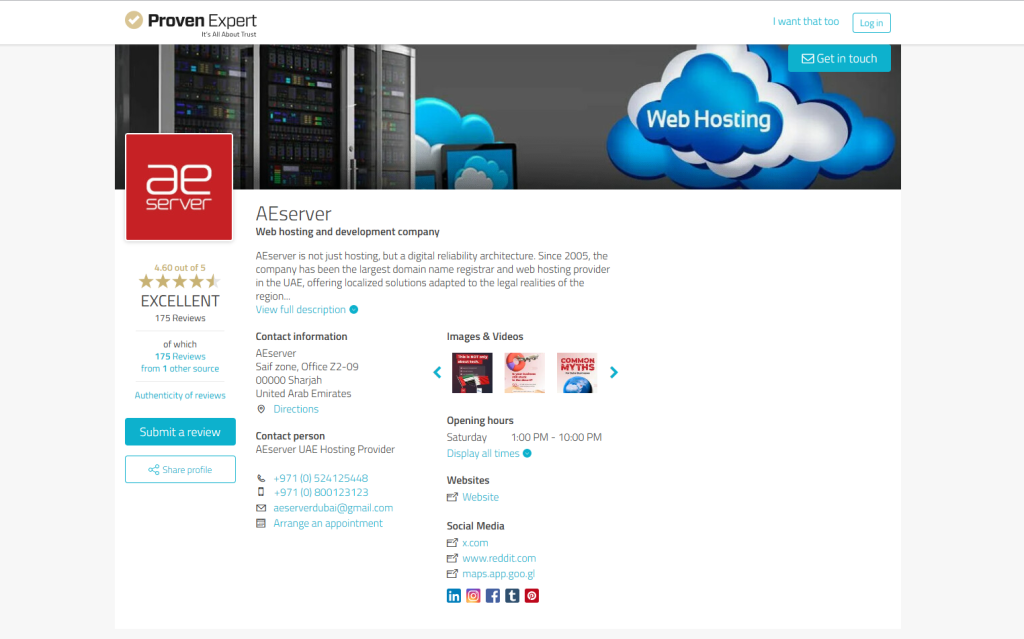1024x639 pixels.
Task: Click external link icon beside www.reddit.com
Action: click(452, 559)
